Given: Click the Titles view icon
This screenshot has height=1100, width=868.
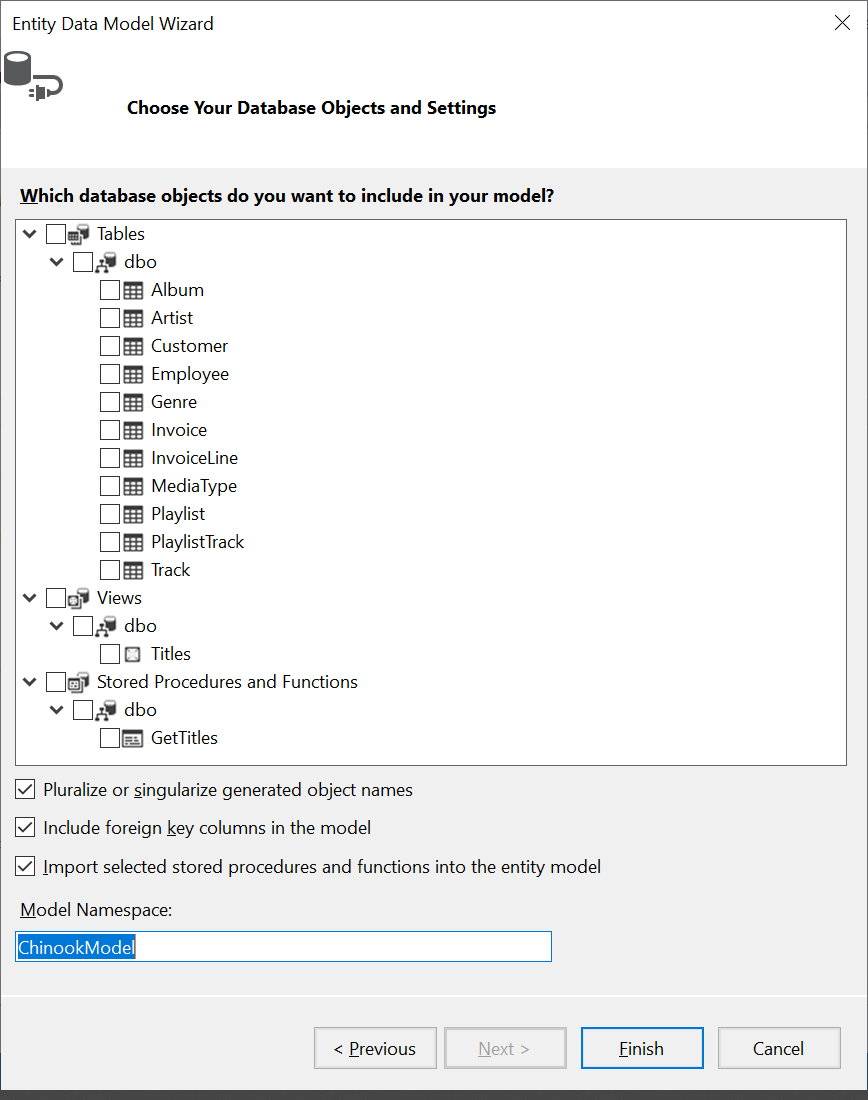Looking at the screenshot, I should click(x=130, y=654).
